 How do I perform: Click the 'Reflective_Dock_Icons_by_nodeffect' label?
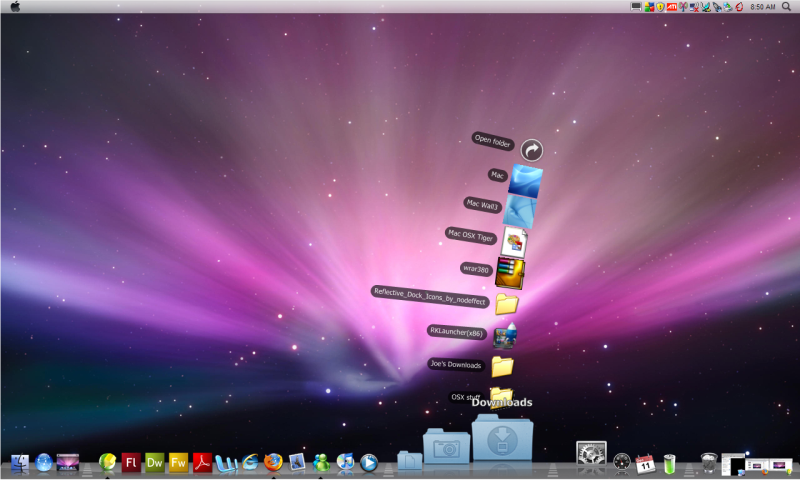(430, 296)
